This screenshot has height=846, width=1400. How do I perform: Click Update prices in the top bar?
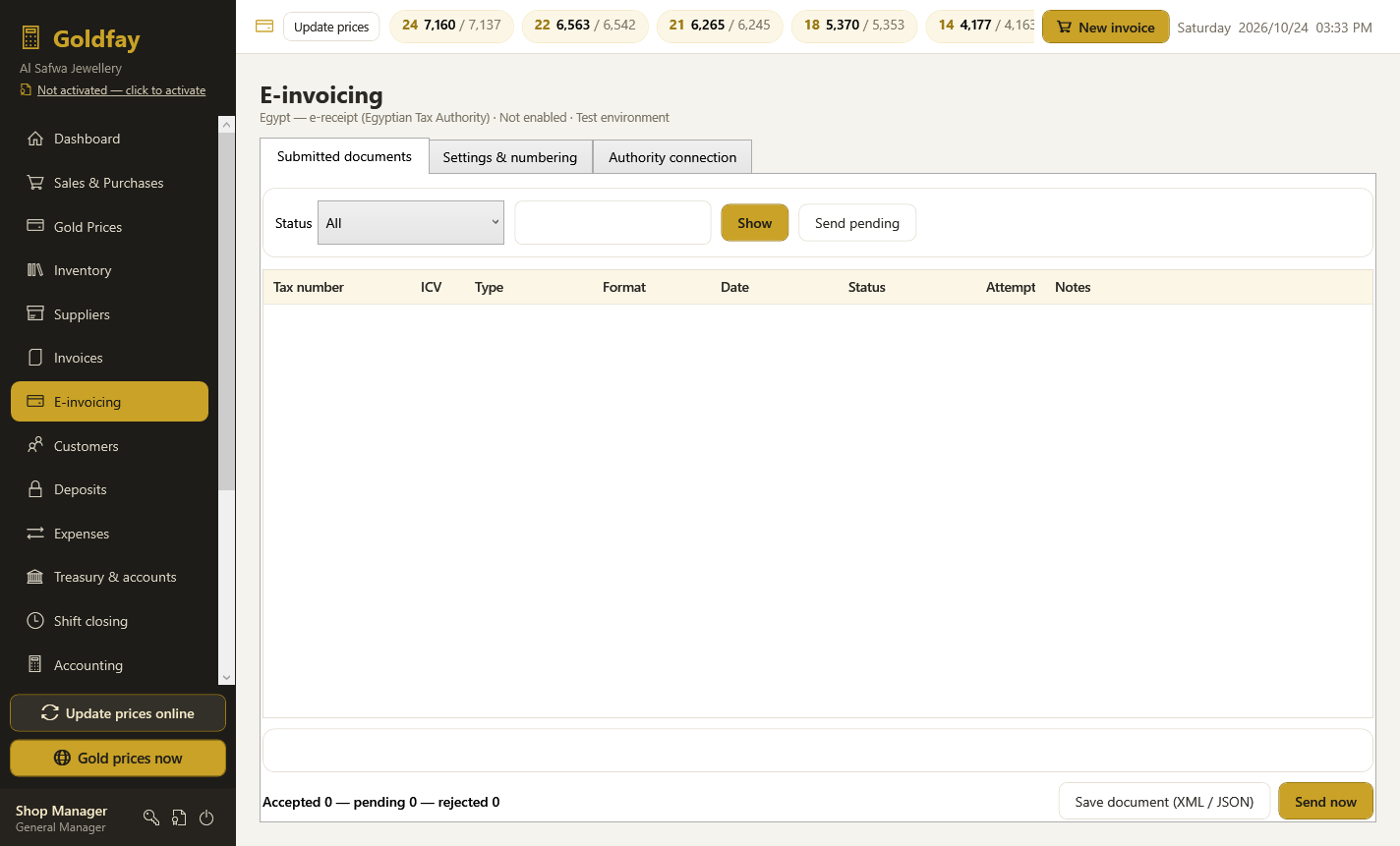[331, 27]
